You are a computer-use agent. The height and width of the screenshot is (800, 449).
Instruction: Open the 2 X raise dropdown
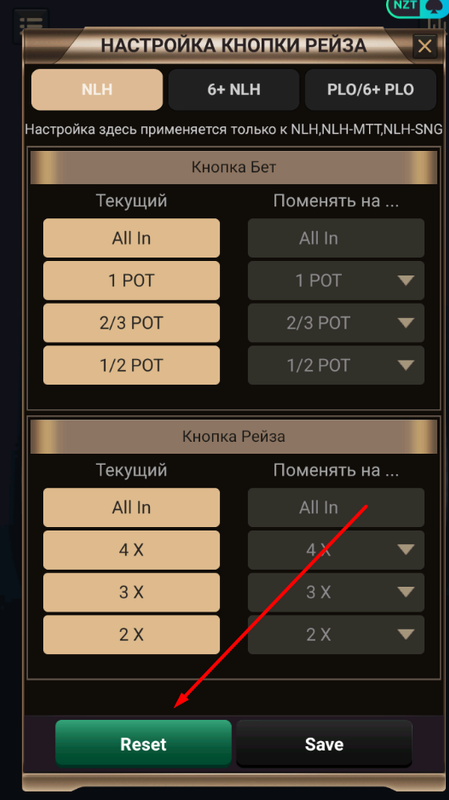[x=336, y=635]
